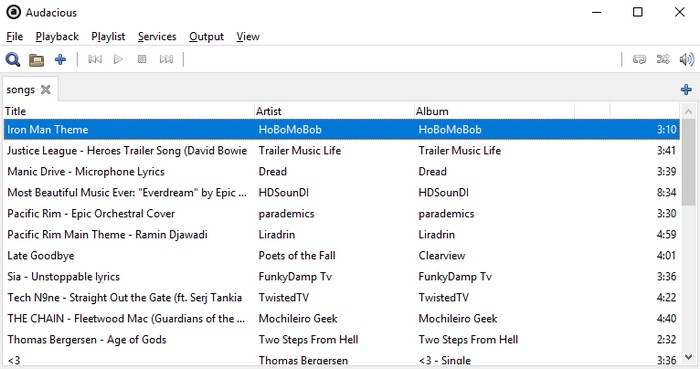
Task: Click album Clearview
Action: tap(442, 256)
